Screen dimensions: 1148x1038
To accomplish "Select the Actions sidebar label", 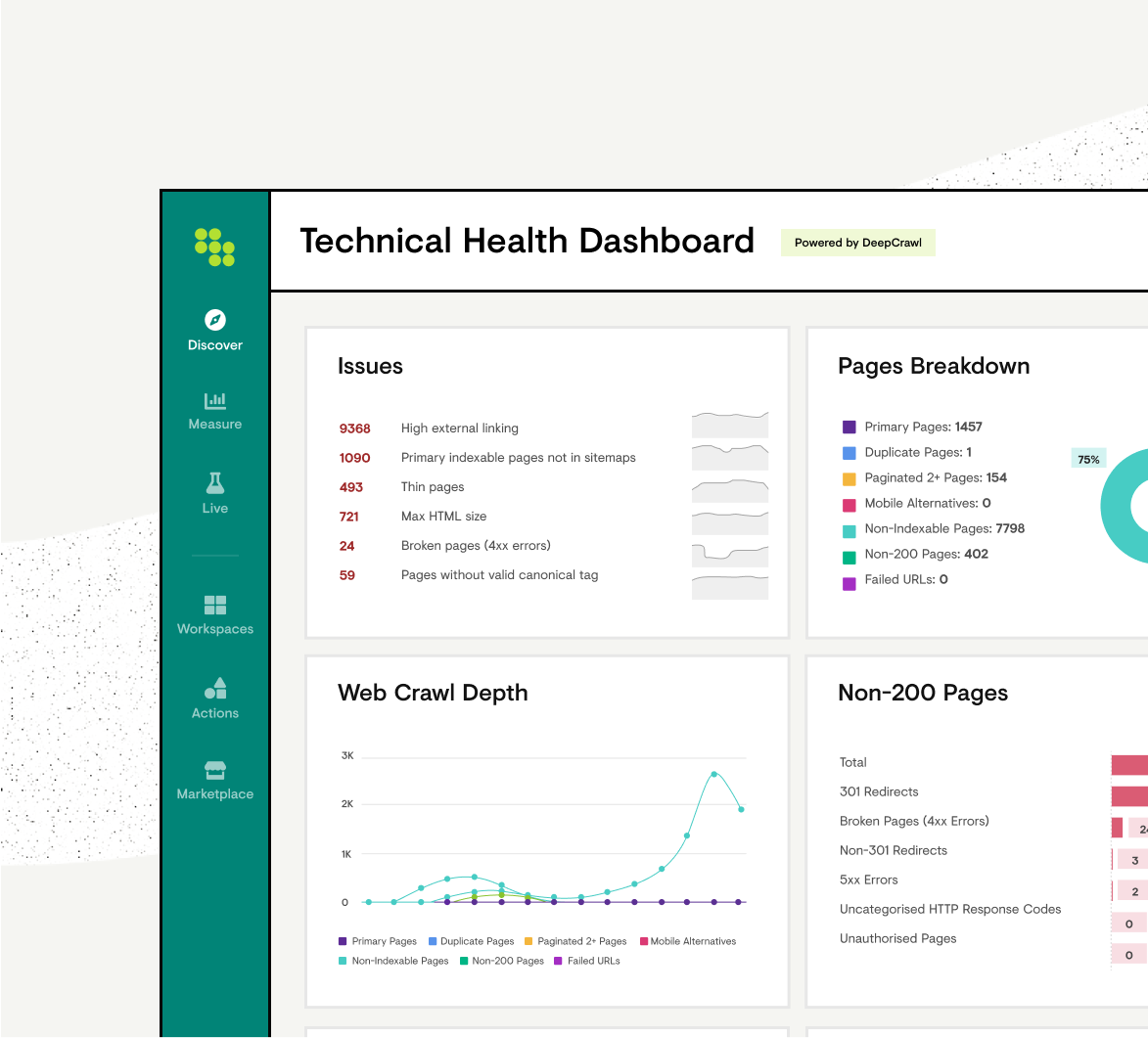I will (215, 713).
